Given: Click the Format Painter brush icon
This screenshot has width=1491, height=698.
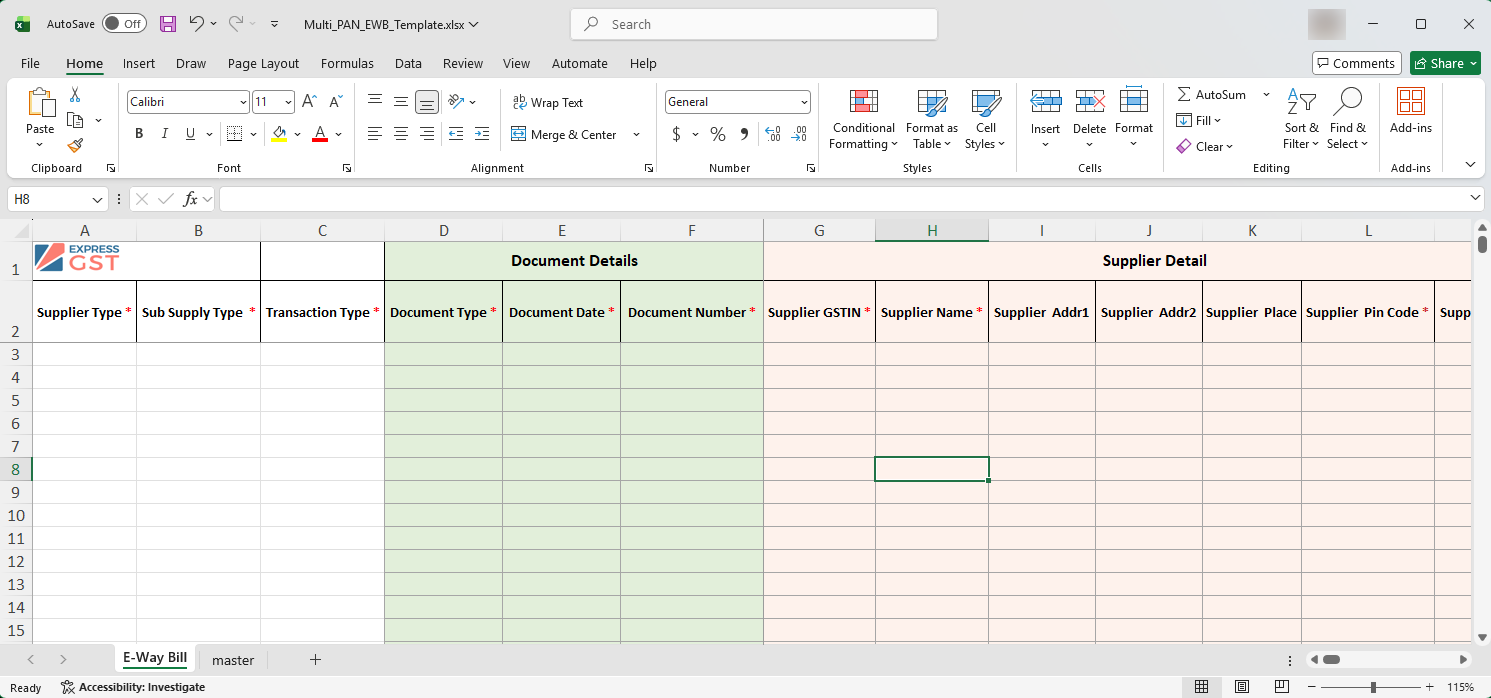Looking at the screenshot, I should (75, 146).
